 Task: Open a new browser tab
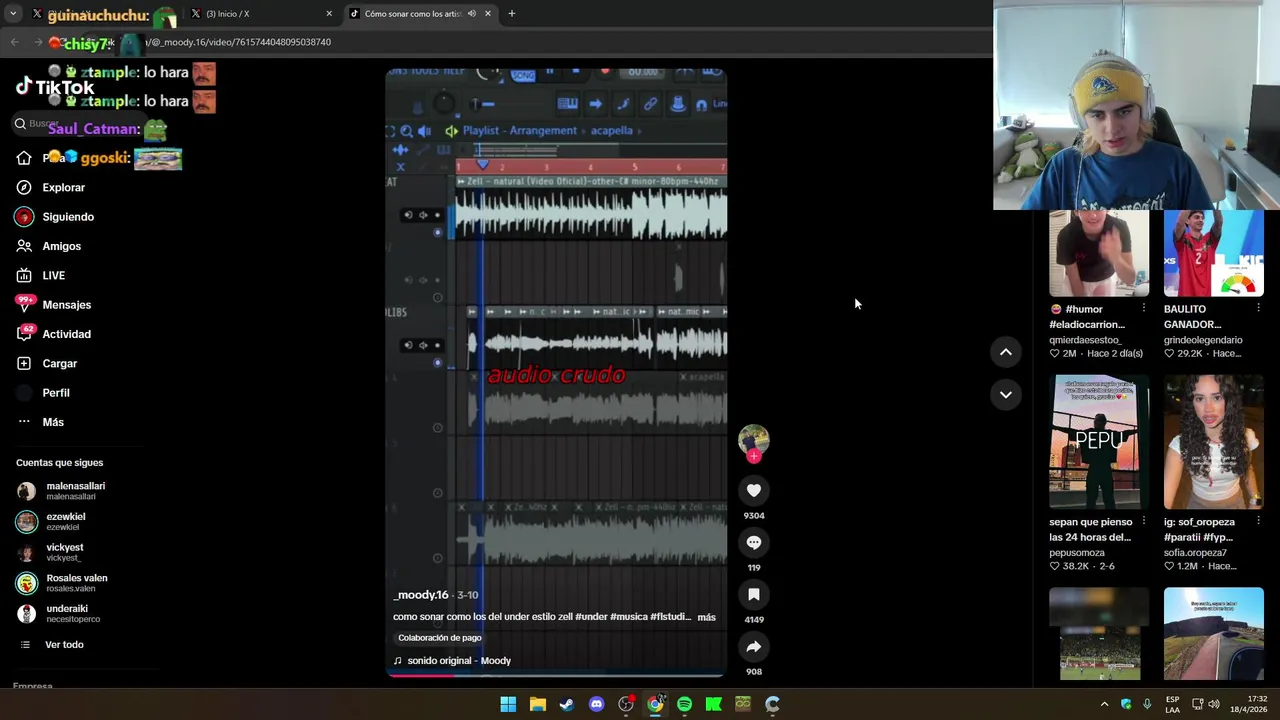pyautogui.click(x=511, y=14)
